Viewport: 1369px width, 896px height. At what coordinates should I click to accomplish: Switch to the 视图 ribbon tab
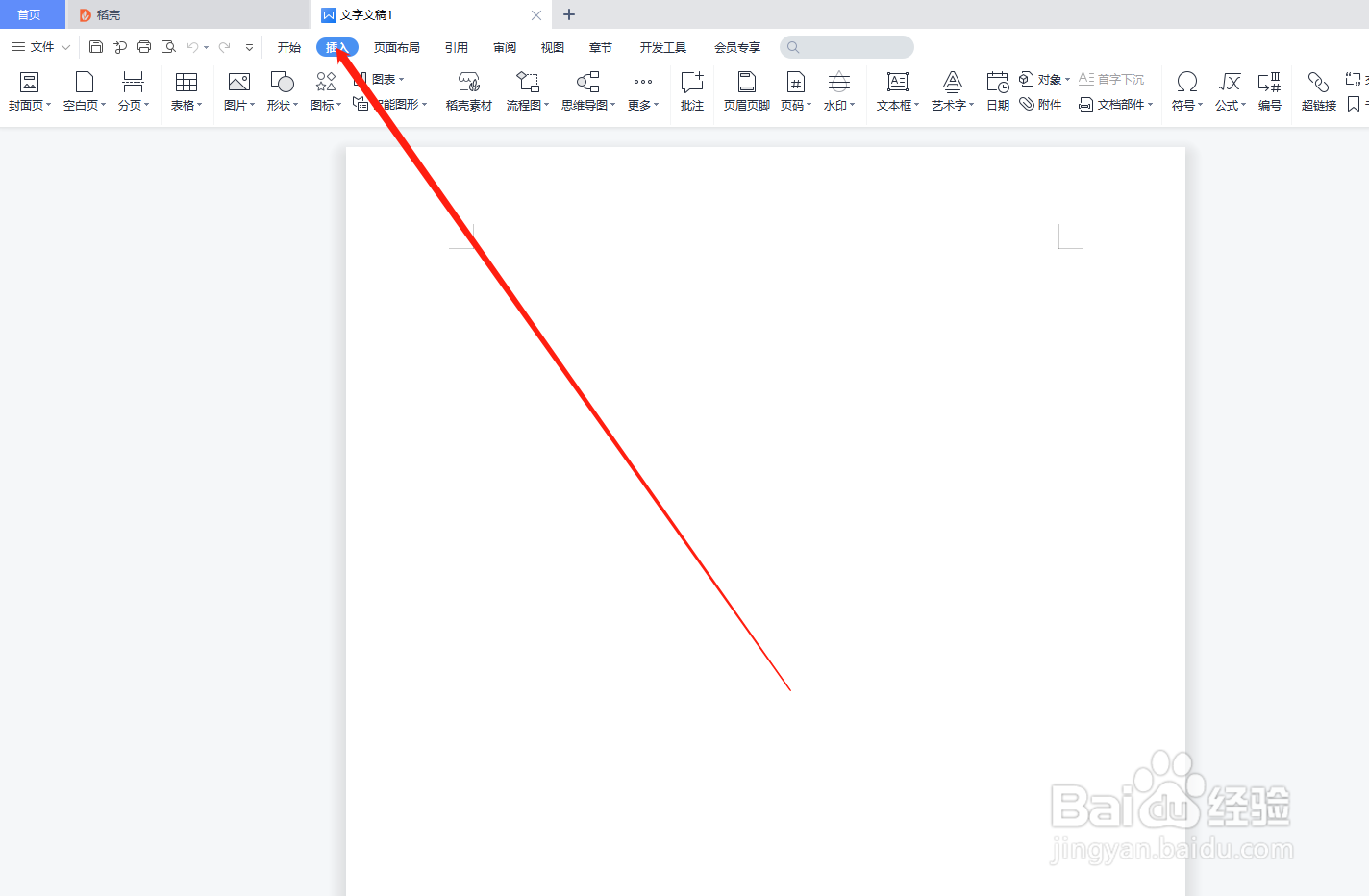click(553, 47)
